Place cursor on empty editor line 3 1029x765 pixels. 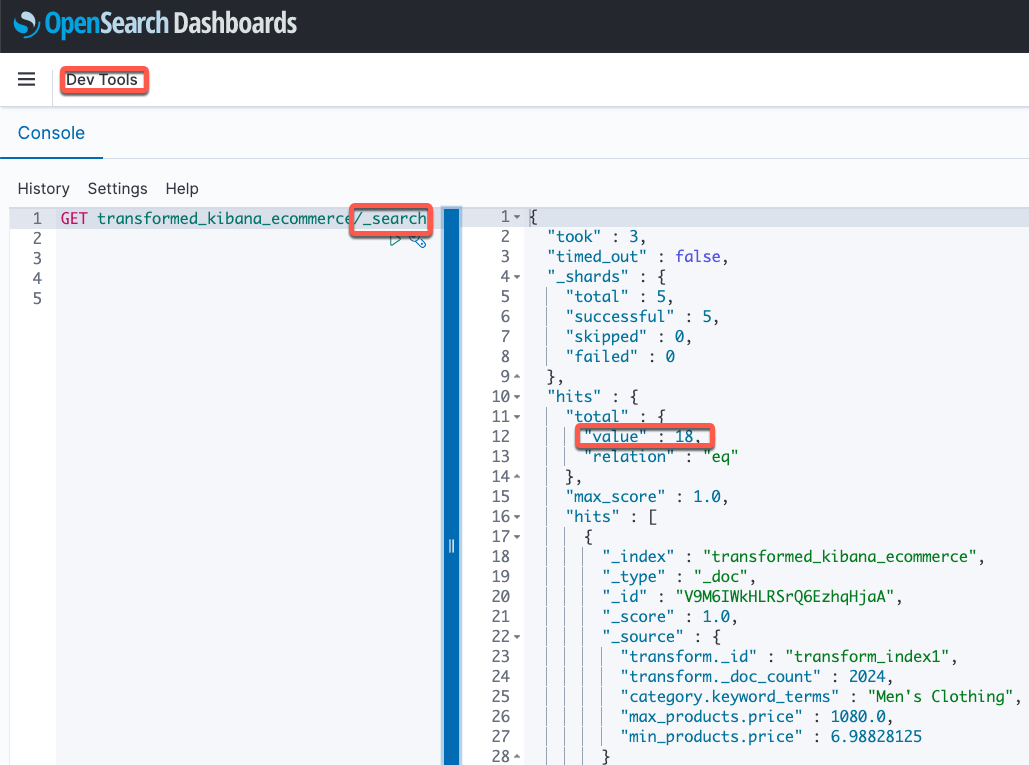click(249, 258)
